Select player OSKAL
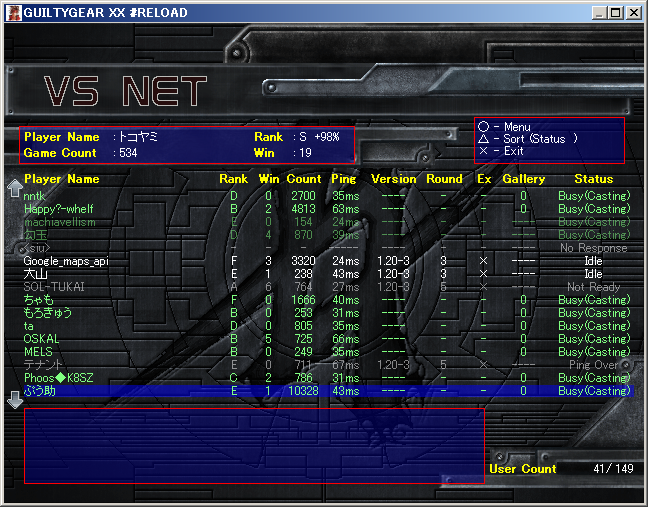Screen dimensions: 648x507 click(x=41, y=339)
